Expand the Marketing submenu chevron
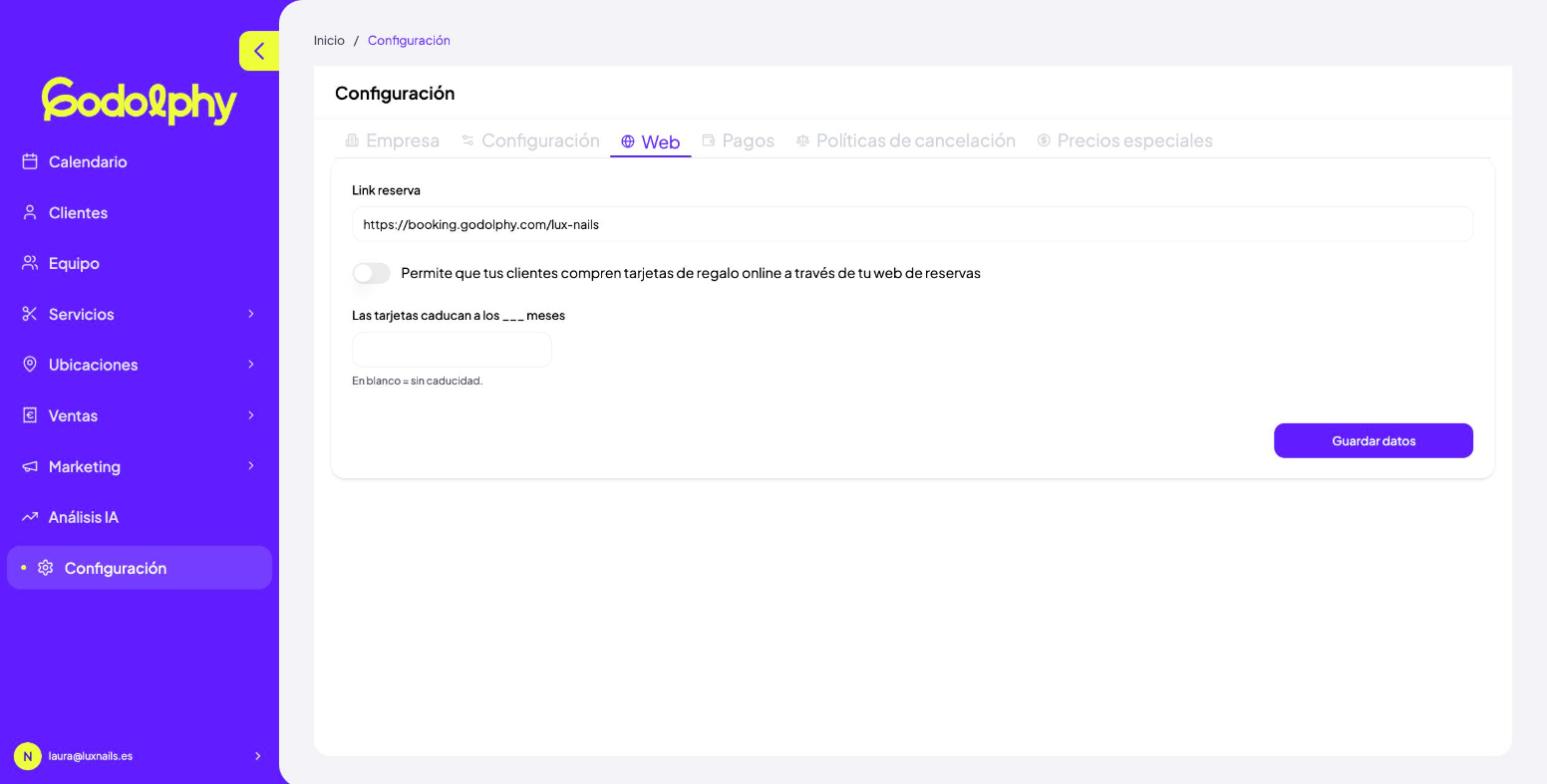1547x784 pixels. (251, 467)
